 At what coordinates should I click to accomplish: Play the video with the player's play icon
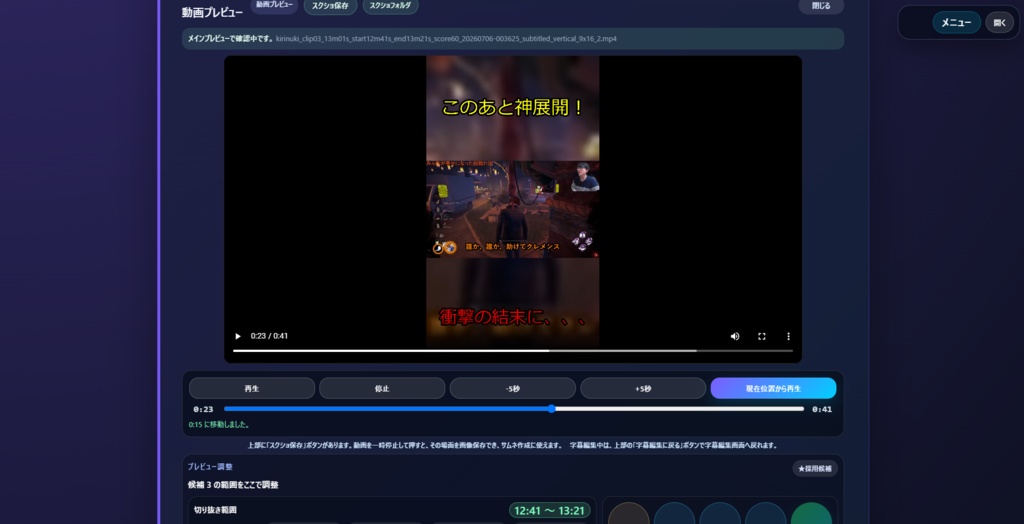238,336
